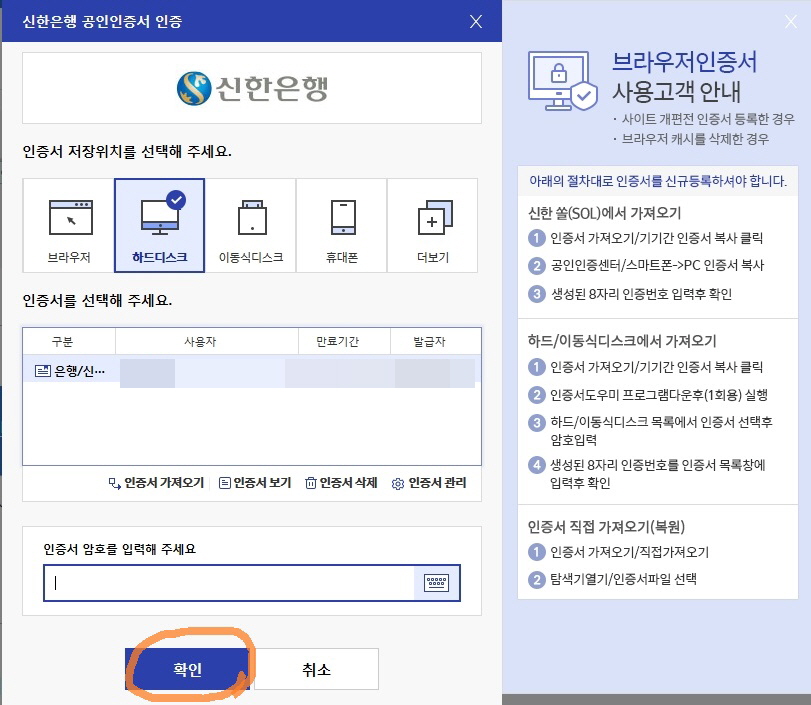811x705 pixels.
Task: Click the USB drive icon for 이동식디스크
Action: [252, 217]
